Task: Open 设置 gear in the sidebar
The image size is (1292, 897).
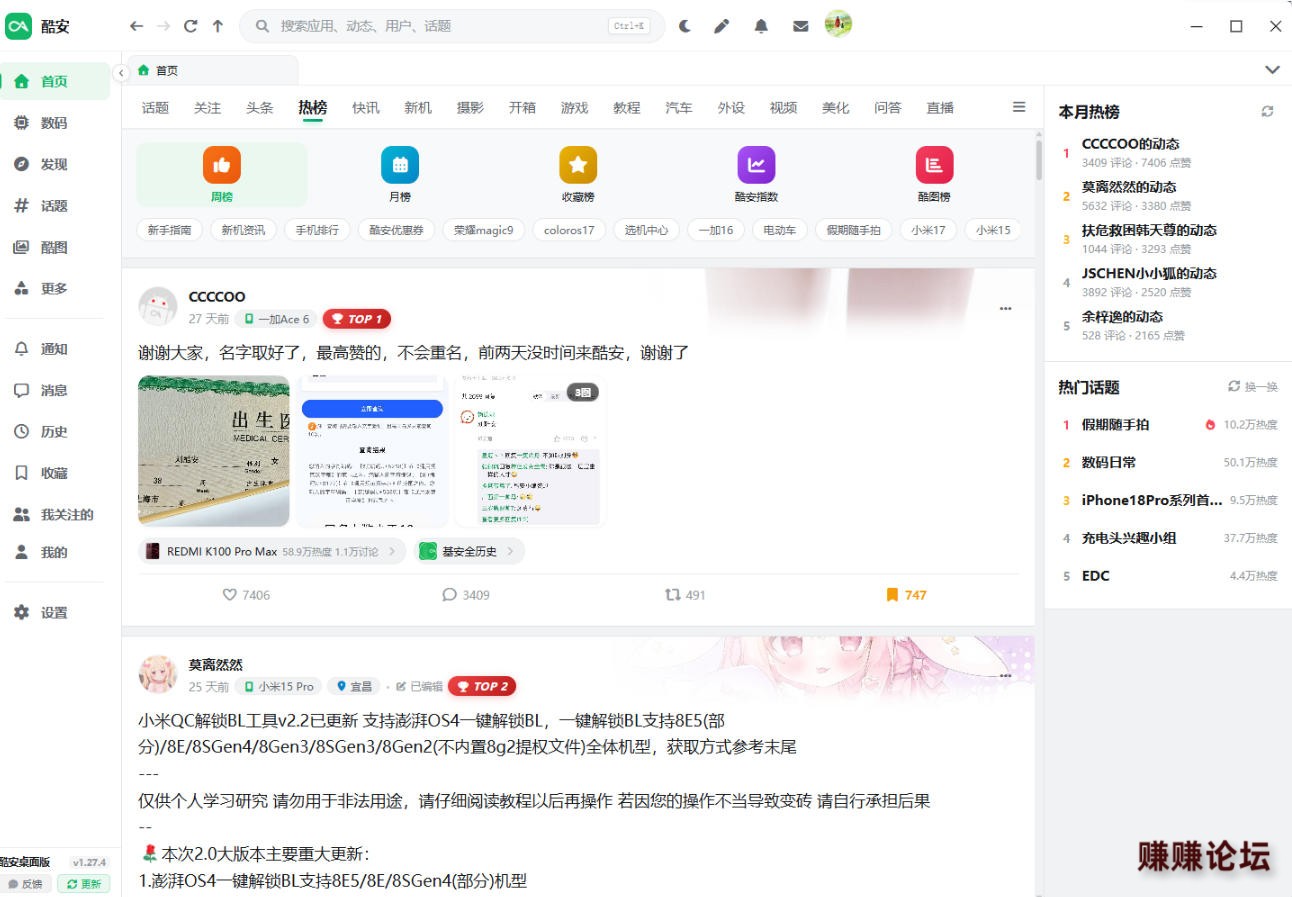Action: 55,613
